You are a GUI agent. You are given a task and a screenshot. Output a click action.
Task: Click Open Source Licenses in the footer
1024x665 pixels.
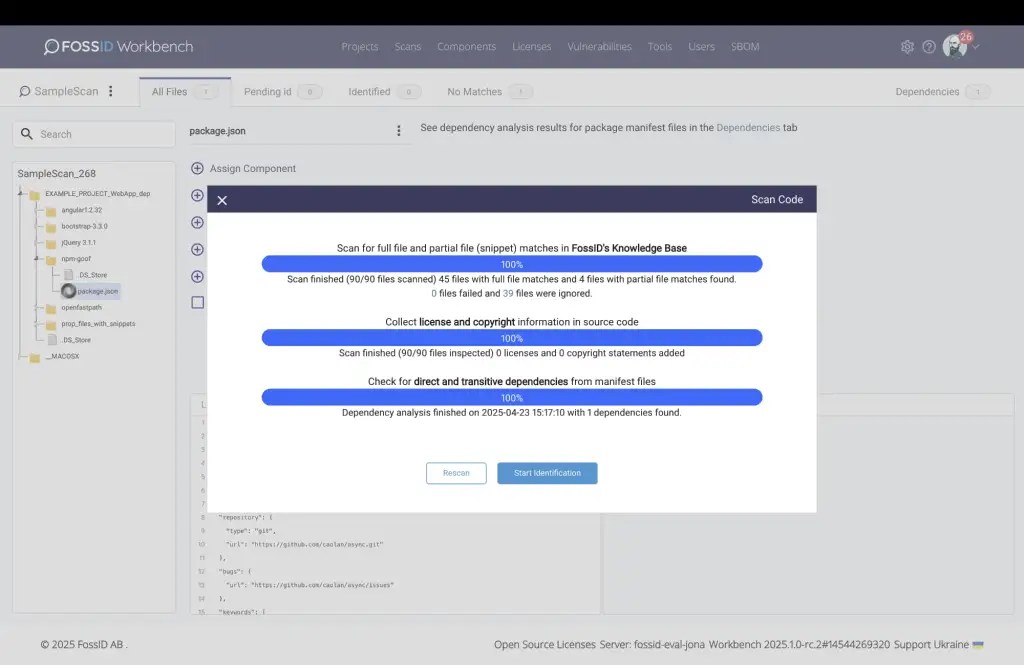545,645
